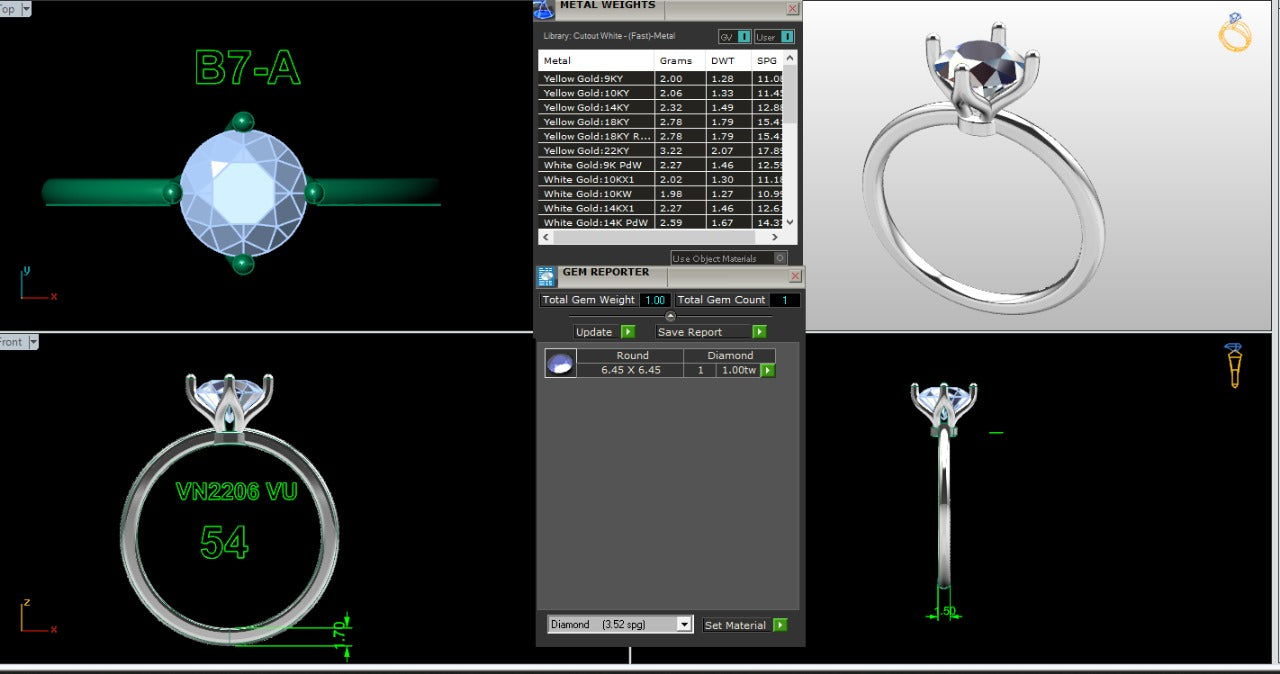Click the metal list scroll-right arrow
Viewport: 1280px width, 674px height.
[775, 237]
